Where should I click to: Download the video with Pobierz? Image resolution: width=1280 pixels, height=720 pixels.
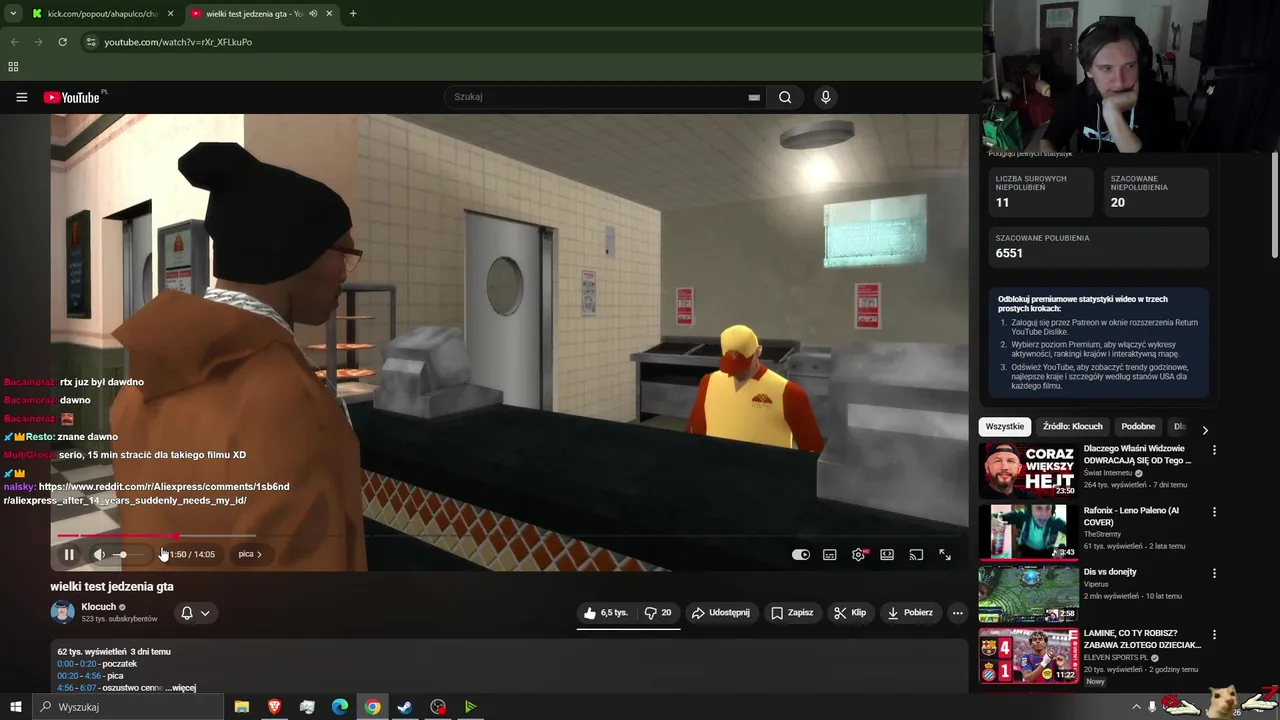click(x=910, y=613)
